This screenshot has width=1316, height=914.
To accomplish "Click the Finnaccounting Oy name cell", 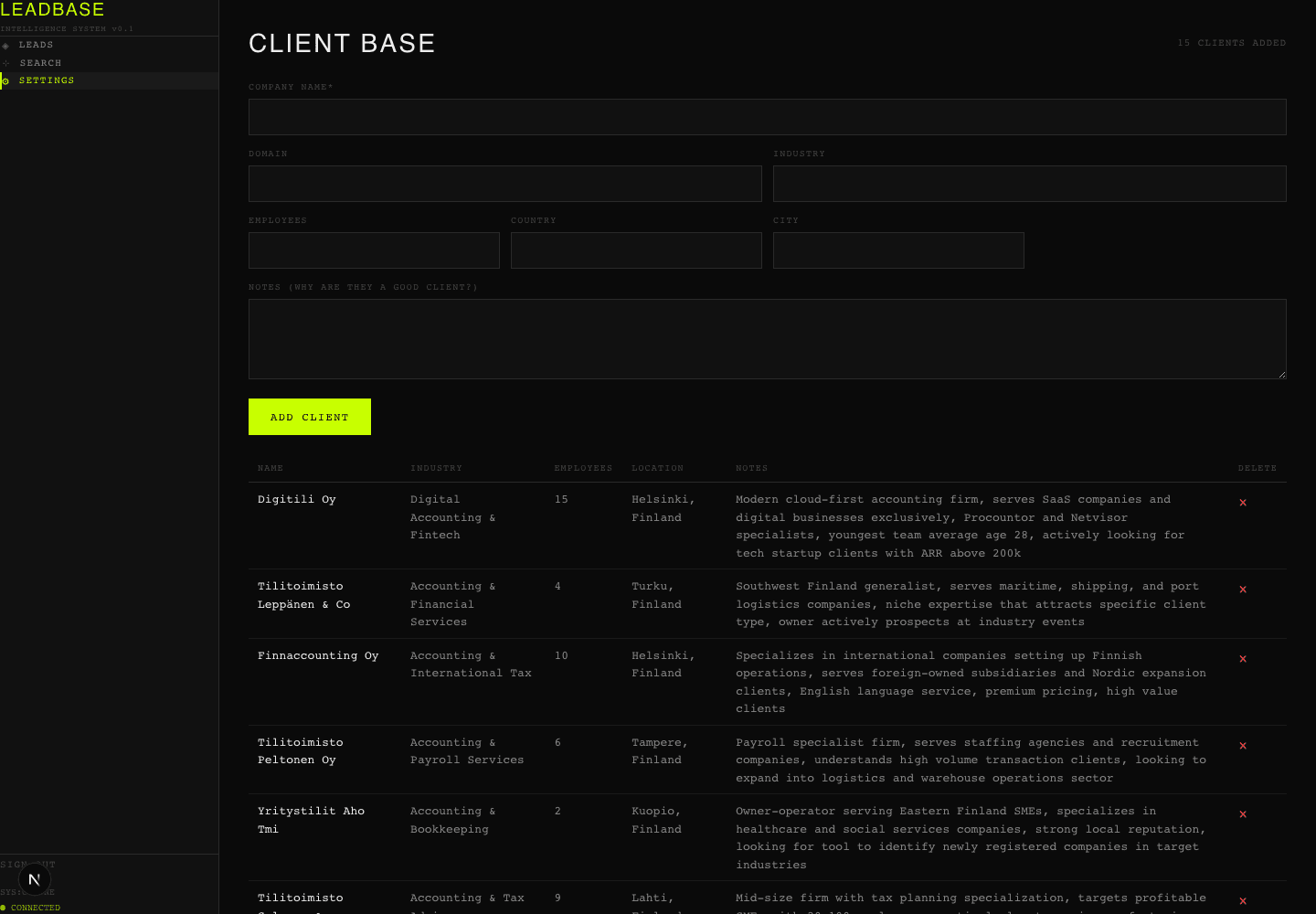I will point(318,655).
